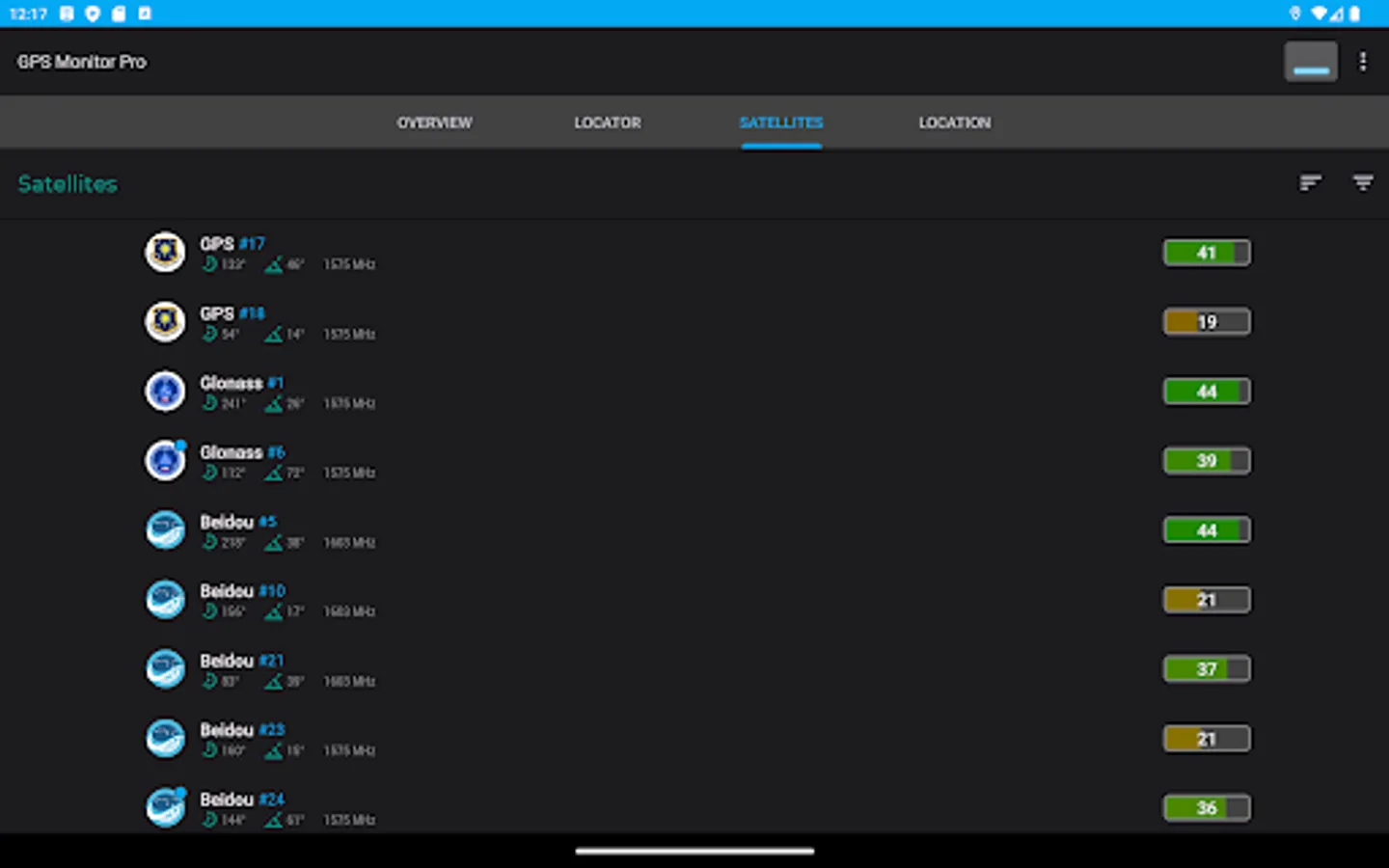Click the frequency value for Beidou #5
The image size is (1389, 868).
349,543
